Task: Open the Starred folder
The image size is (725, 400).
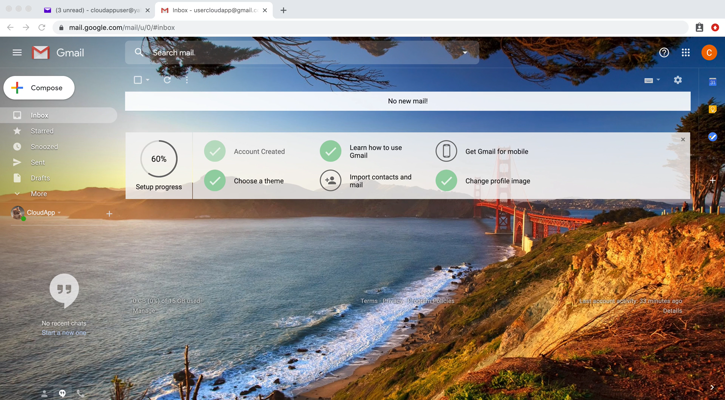Action: click(42, 131)
